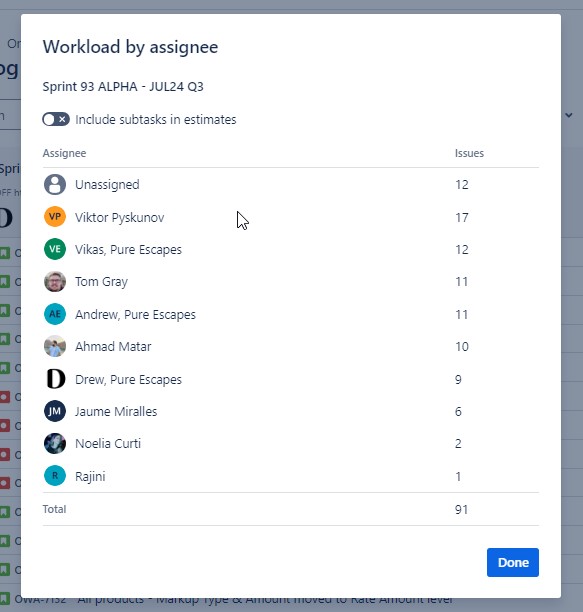Select the Ahmad Matar name

(113, 347)
